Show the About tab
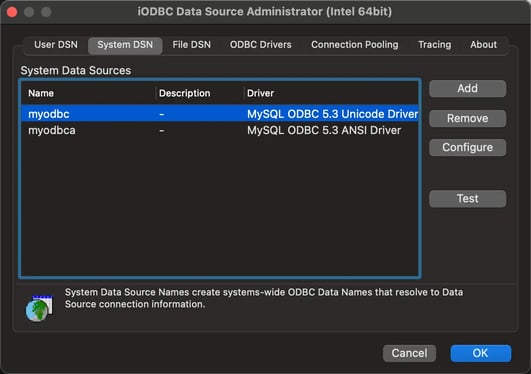531x374 pixels. click(x=483, y=45)
